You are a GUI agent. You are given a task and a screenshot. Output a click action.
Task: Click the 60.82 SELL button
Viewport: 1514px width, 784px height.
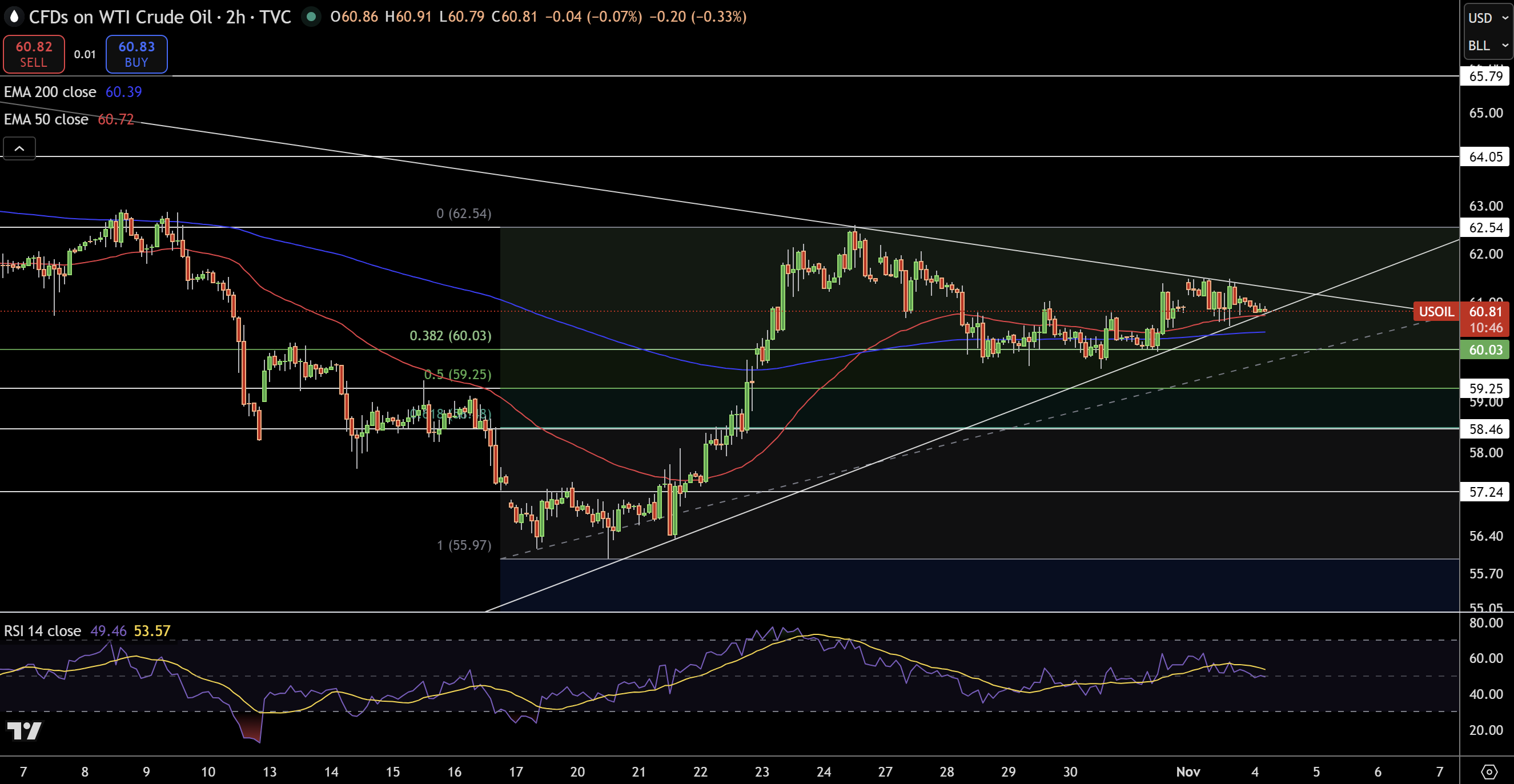[34, 54]
